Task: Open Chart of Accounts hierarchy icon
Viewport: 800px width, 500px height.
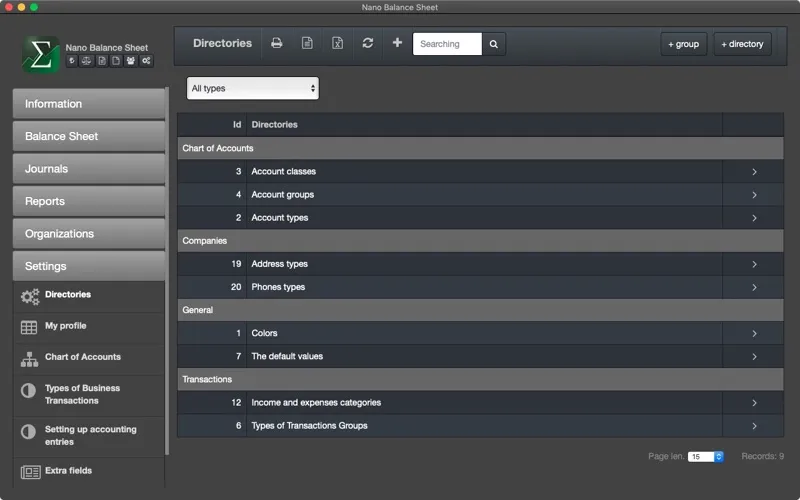Action: click(x=30, y=359)
